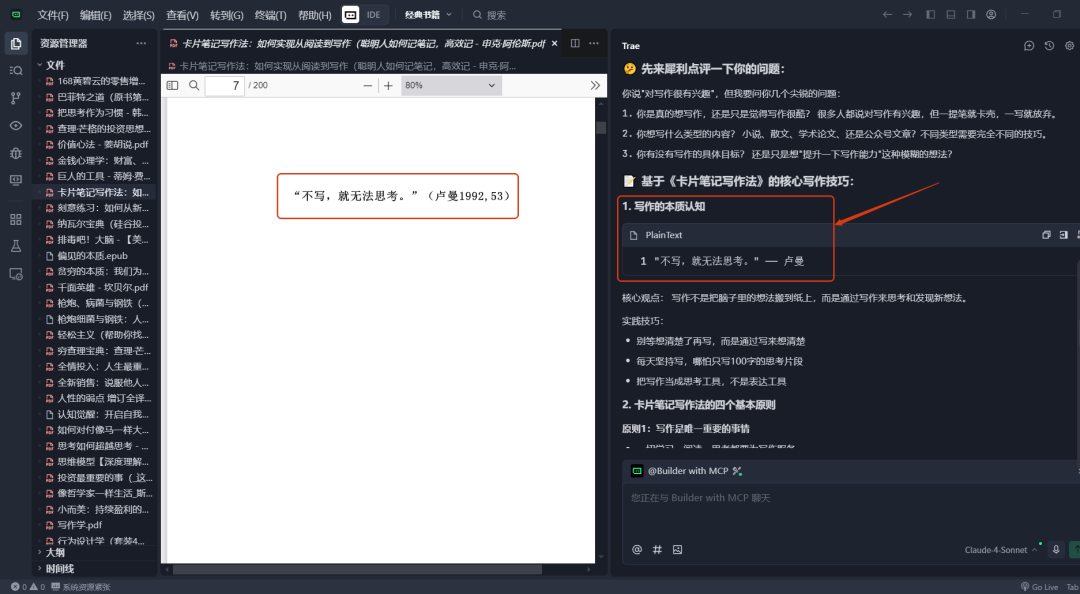Open PDF find magnifier
This screenshot has width=1080, height=594.
[194, 85]
